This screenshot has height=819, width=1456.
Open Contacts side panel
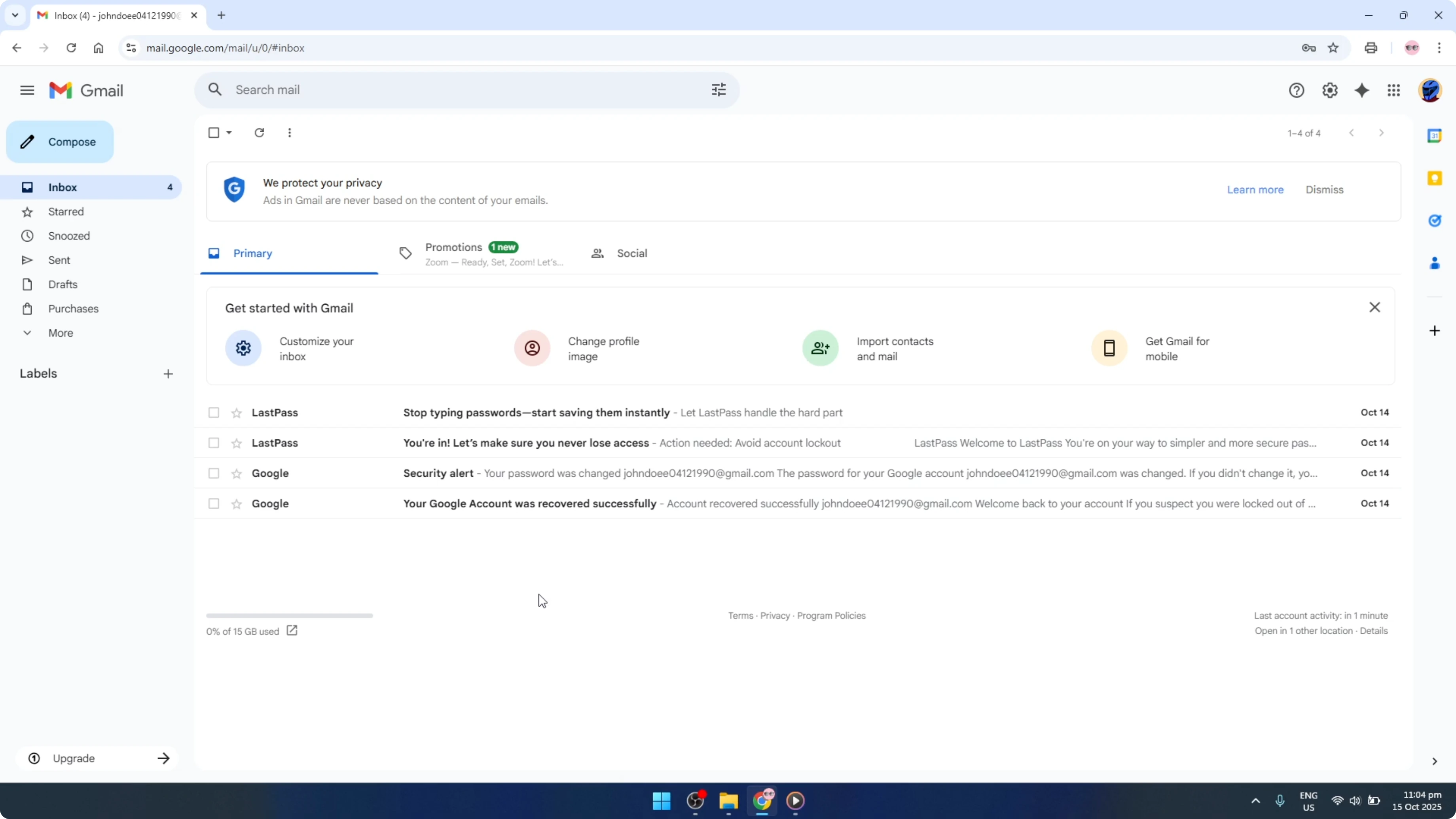[x=1434, y=263]
